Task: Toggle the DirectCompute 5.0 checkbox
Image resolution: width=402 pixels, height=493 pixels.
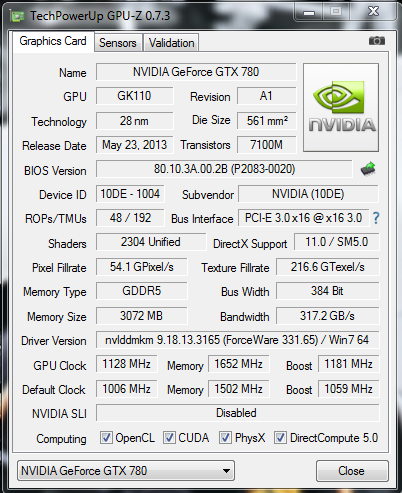Action: [280, 437]
